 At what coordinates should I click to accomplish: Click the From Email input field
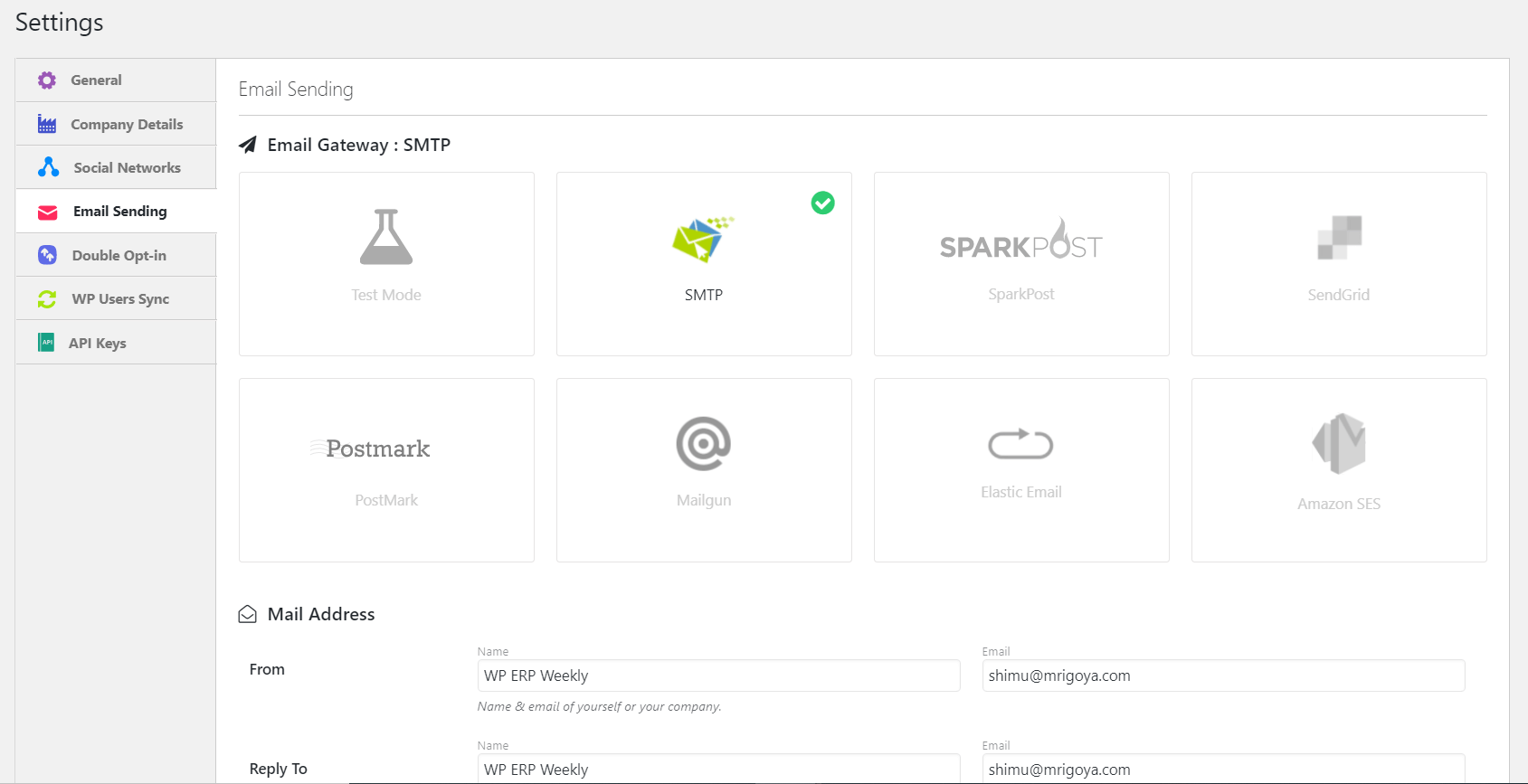pyautogui.click(x=1223, y=675)
